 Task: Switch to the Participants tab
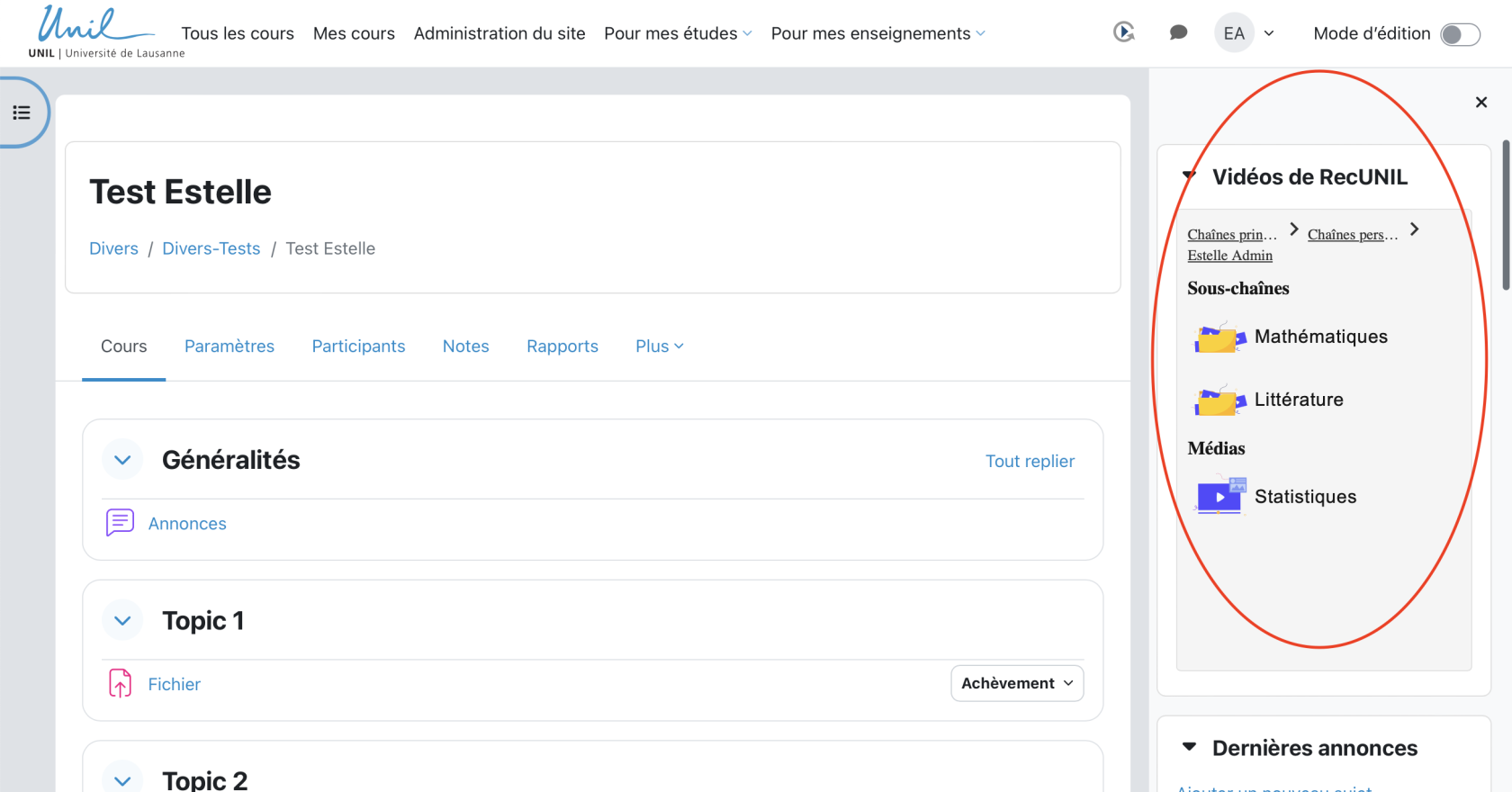pyautogui.click(x=358, y=346)
